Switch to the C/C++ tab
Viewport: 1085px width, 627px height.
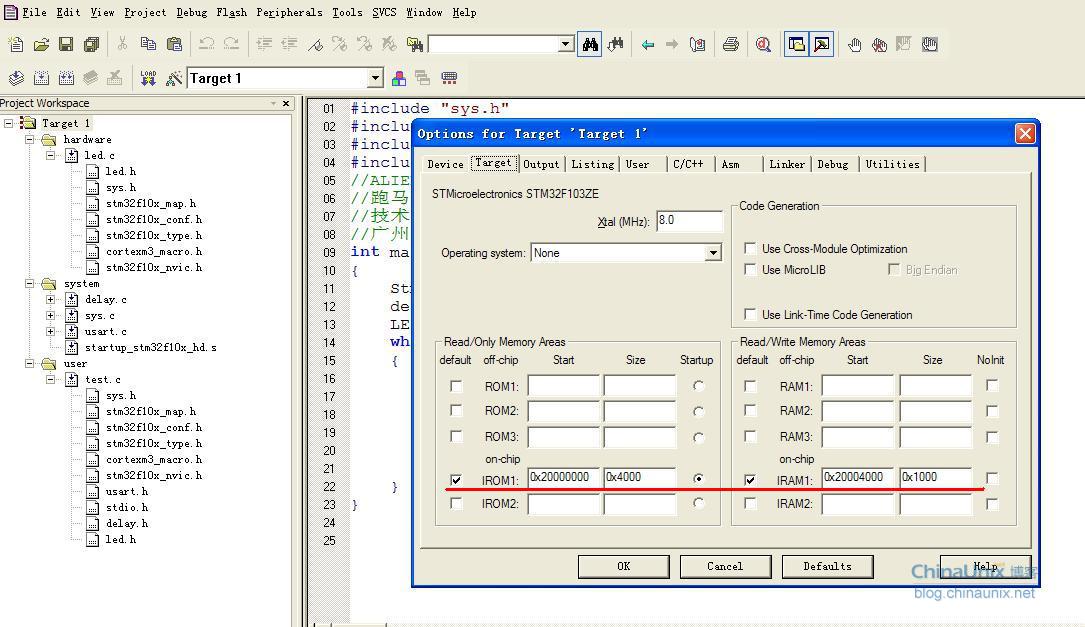[x=688, y=164]
